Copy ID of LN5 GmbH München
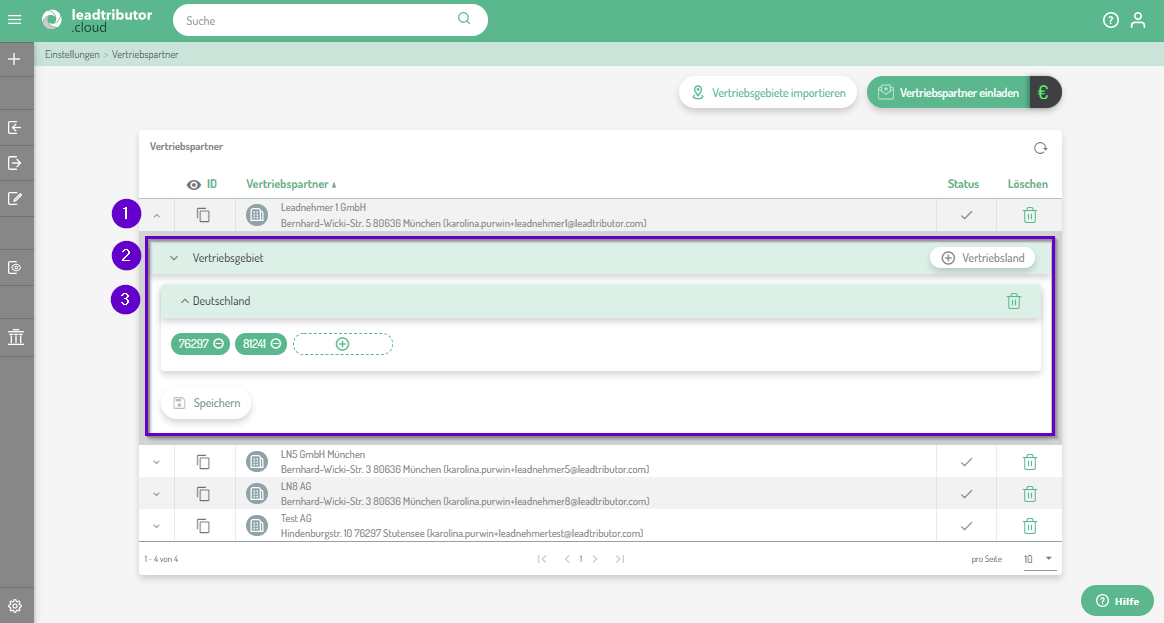 [203, 462]
